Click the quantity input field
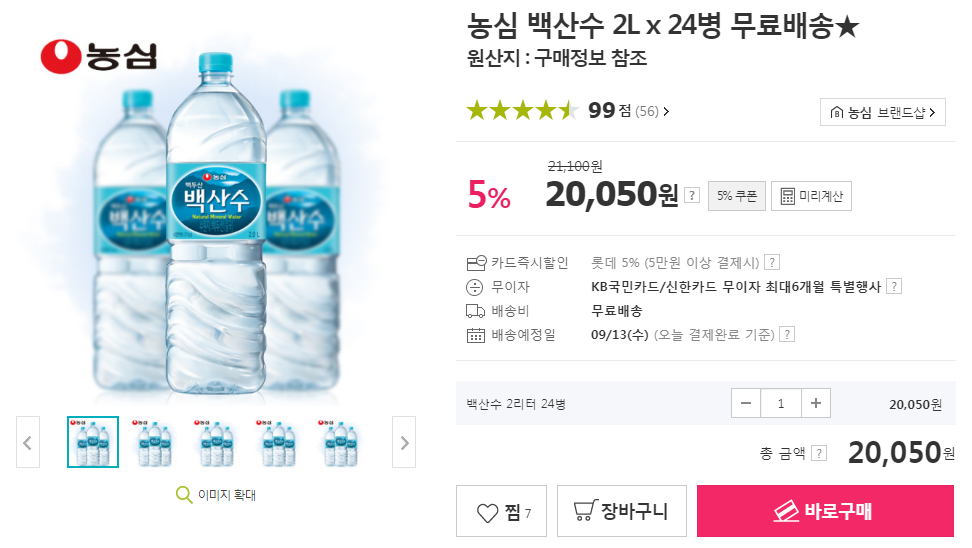Screen dimensions: 972x548 (x=781, y=404)
